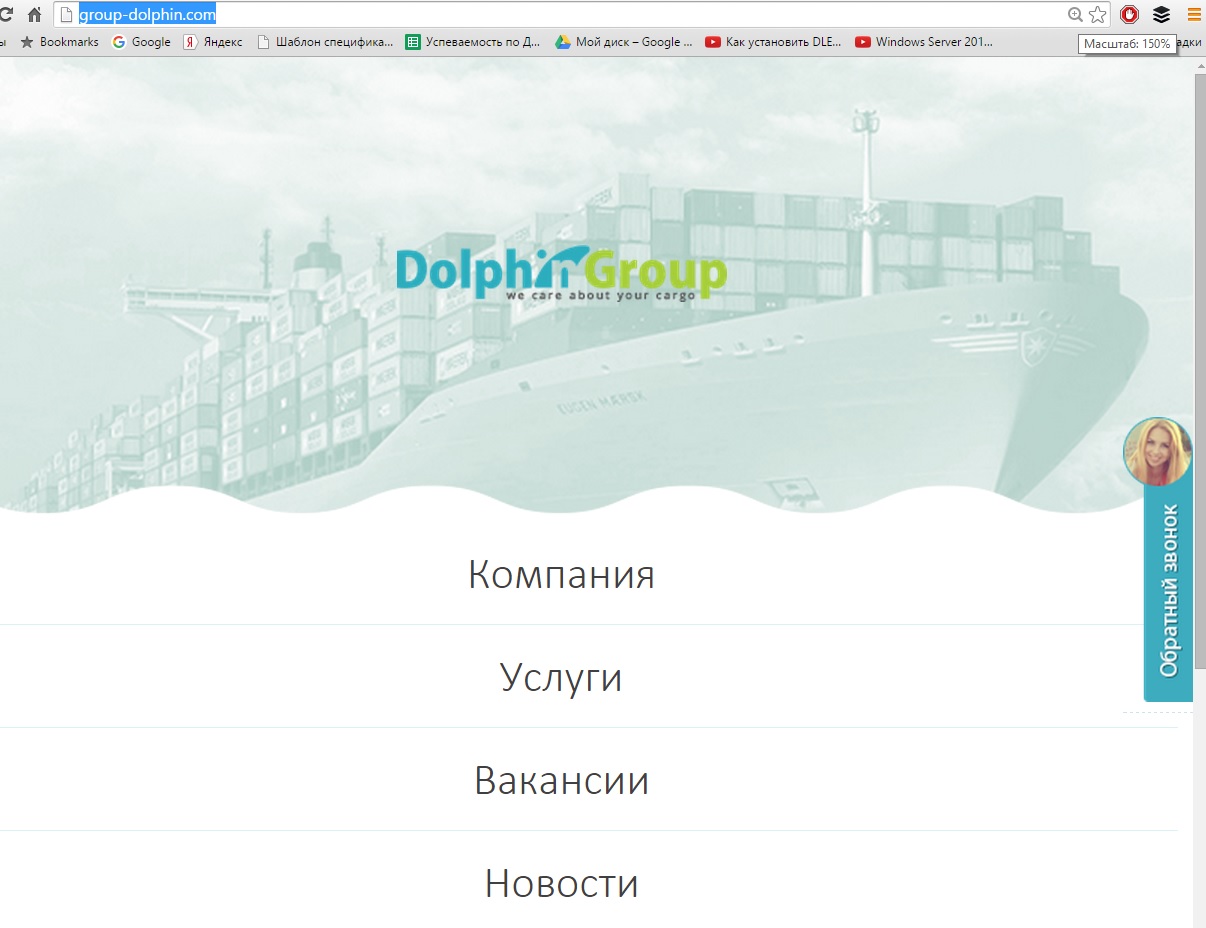Viewport: 1206px width, 928px height.
Task: Open the zoom magnifier icon in address bar
Action: point(1075,14)
